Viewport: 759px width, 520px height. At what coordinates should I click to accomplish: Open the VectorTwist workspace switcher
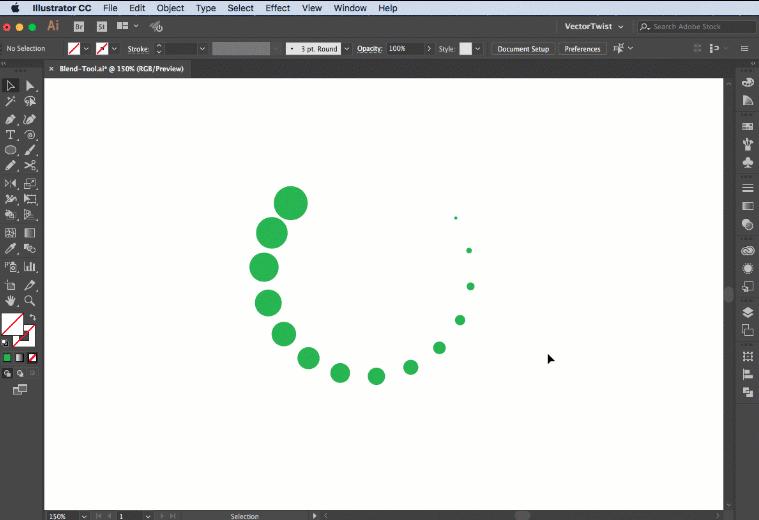pos(593,27)
